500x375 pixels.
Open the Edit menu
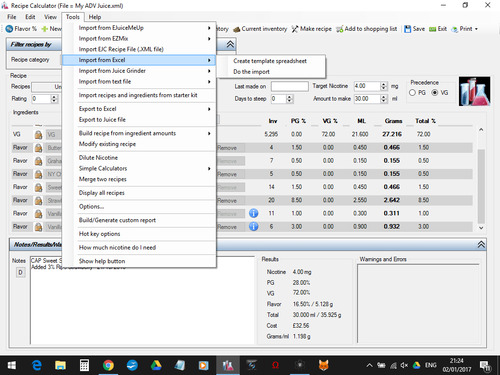(30, 17)
